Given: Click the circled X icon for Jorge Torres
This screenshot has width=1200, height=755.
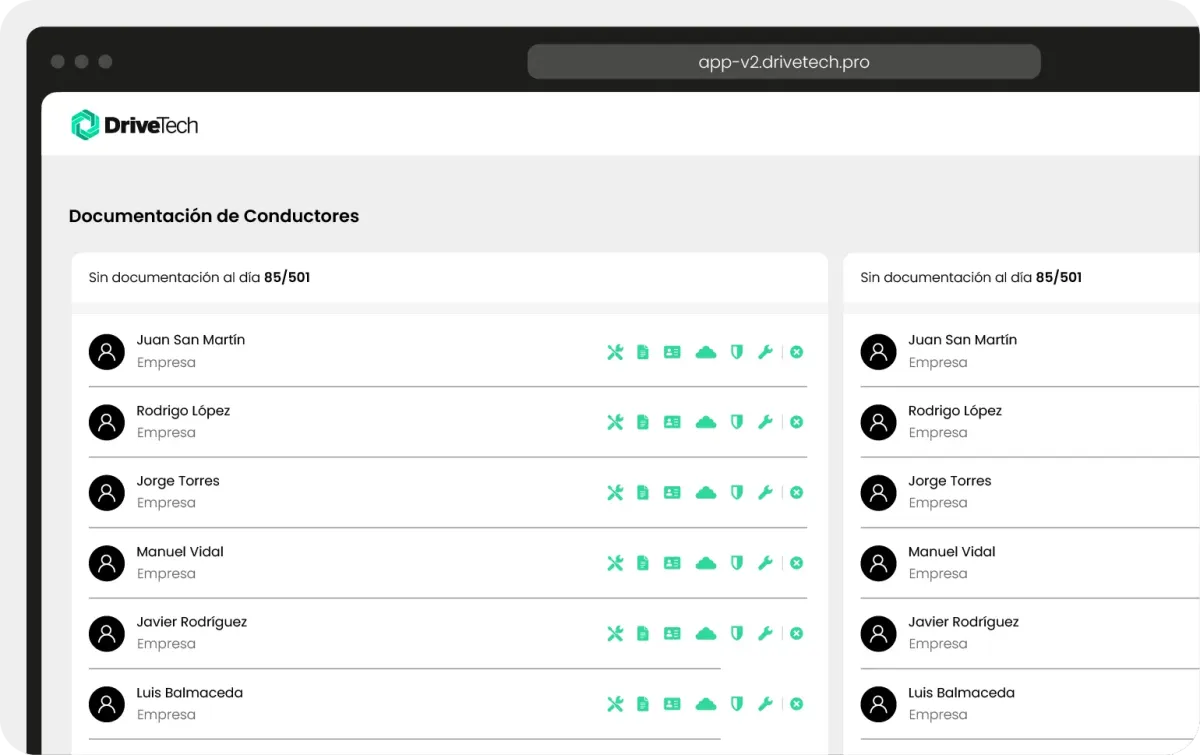Looking at the screenshot, I should [x=797, y=492].
